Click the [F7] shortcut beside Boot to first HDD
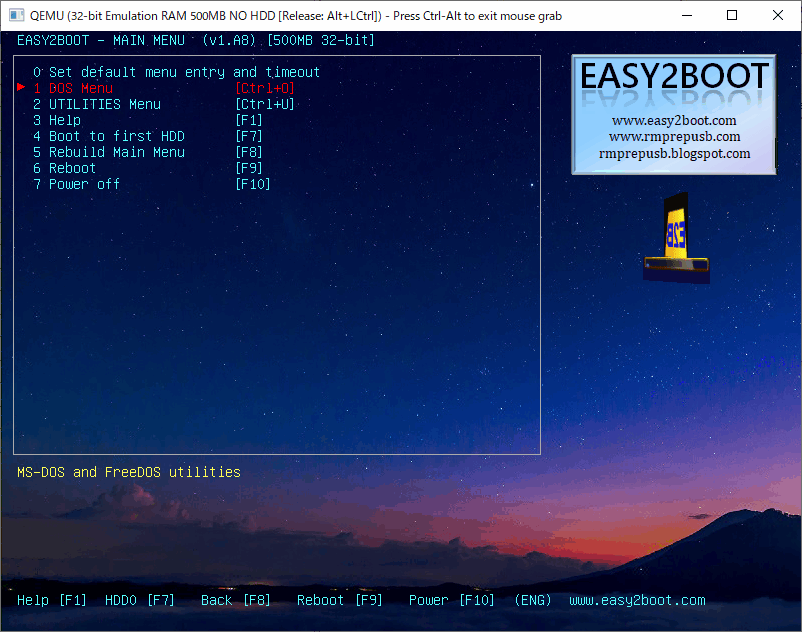Viewport: 802px width, 632px height. 249,136
